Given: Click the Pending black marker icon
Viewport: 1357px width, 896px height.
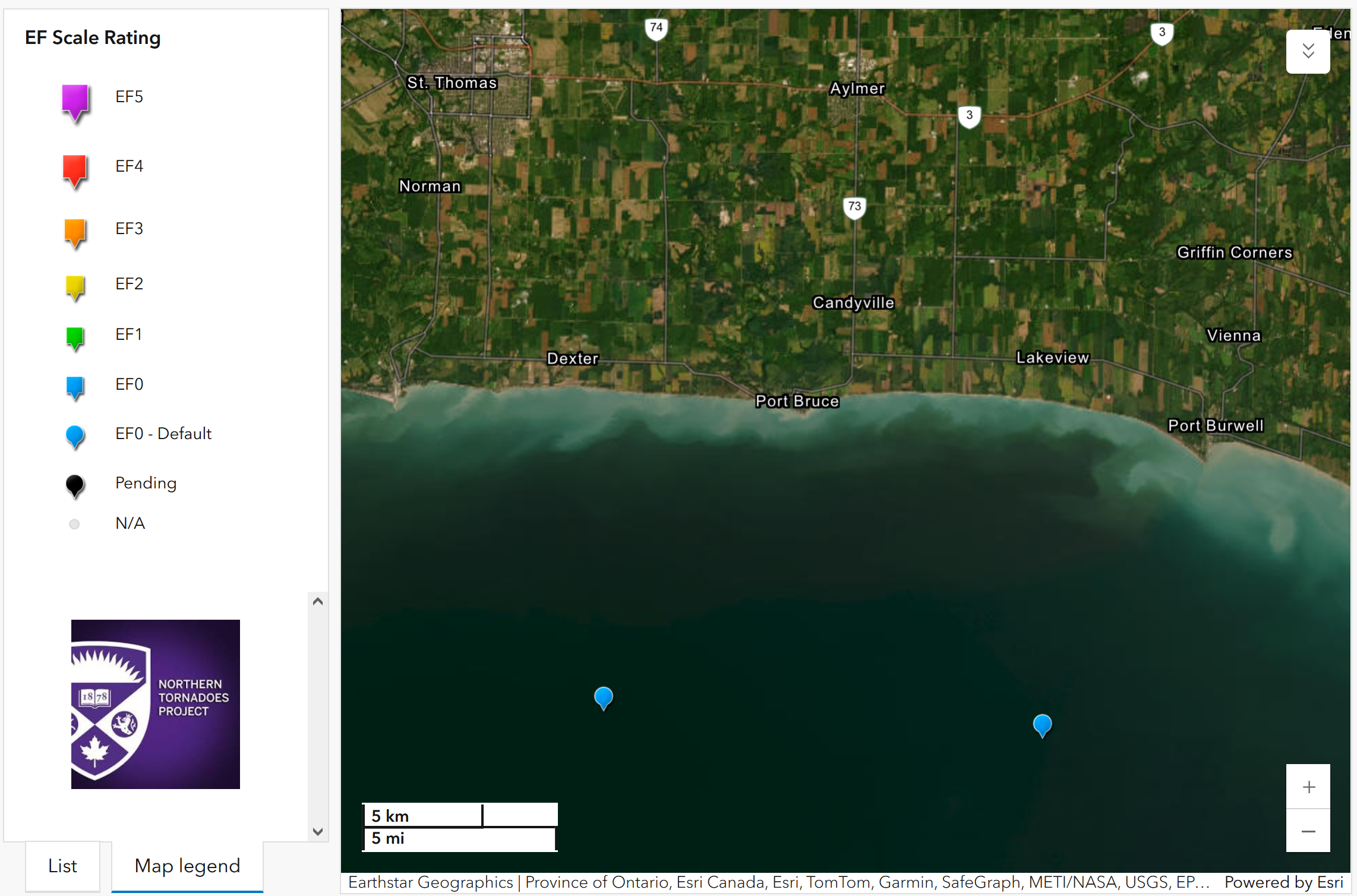Looking at the screenshot, I should (75, 486).
